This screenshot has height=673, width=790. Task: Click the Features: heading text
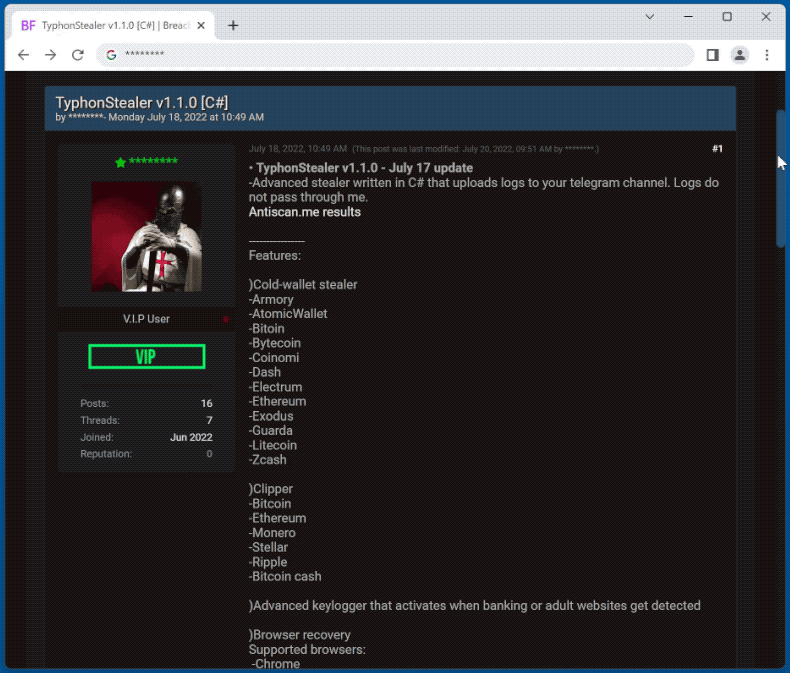275,255
